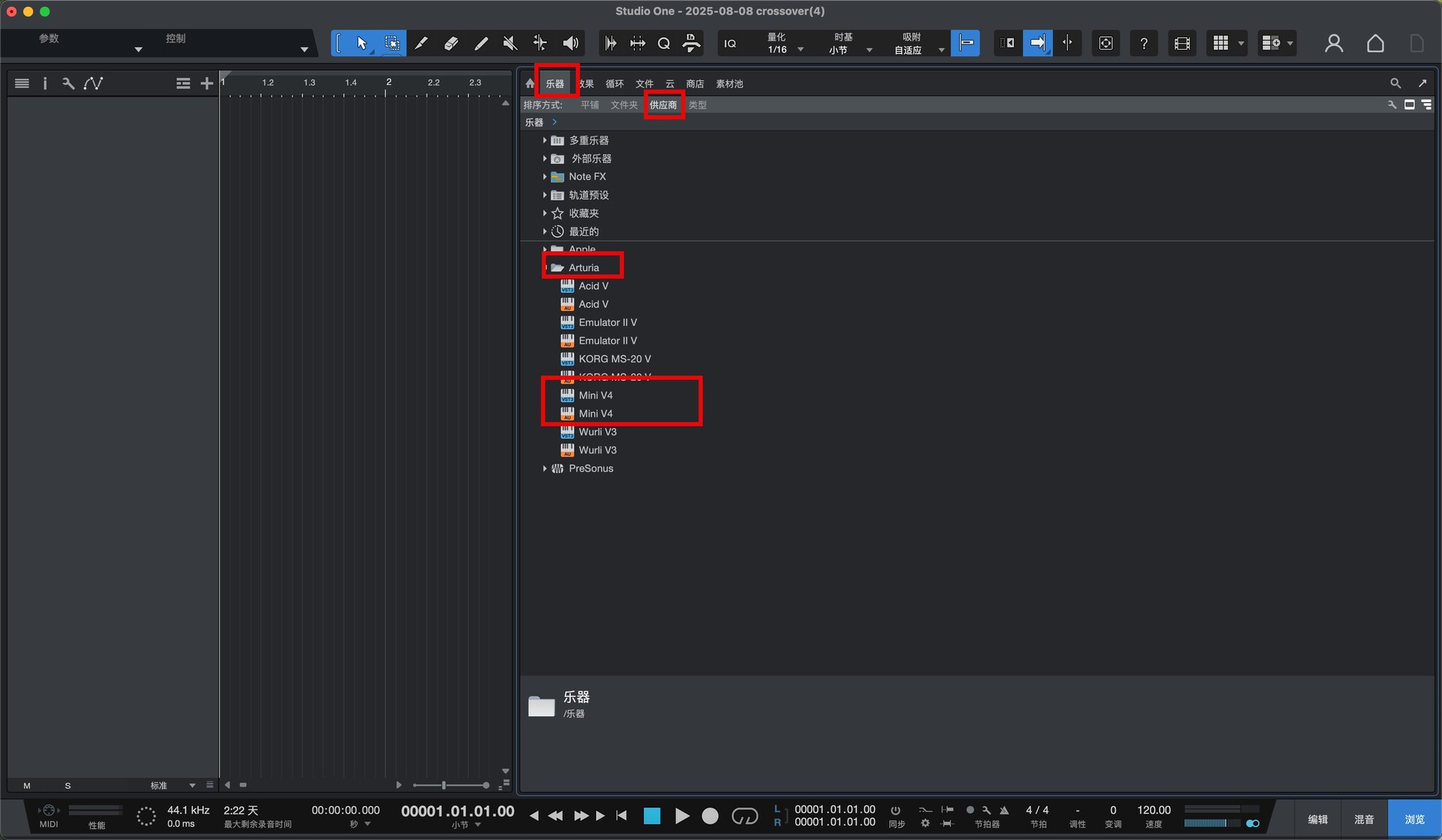Select the Mute tool
The height and width of the screenshot is (840, 1442).
[510, 44]
